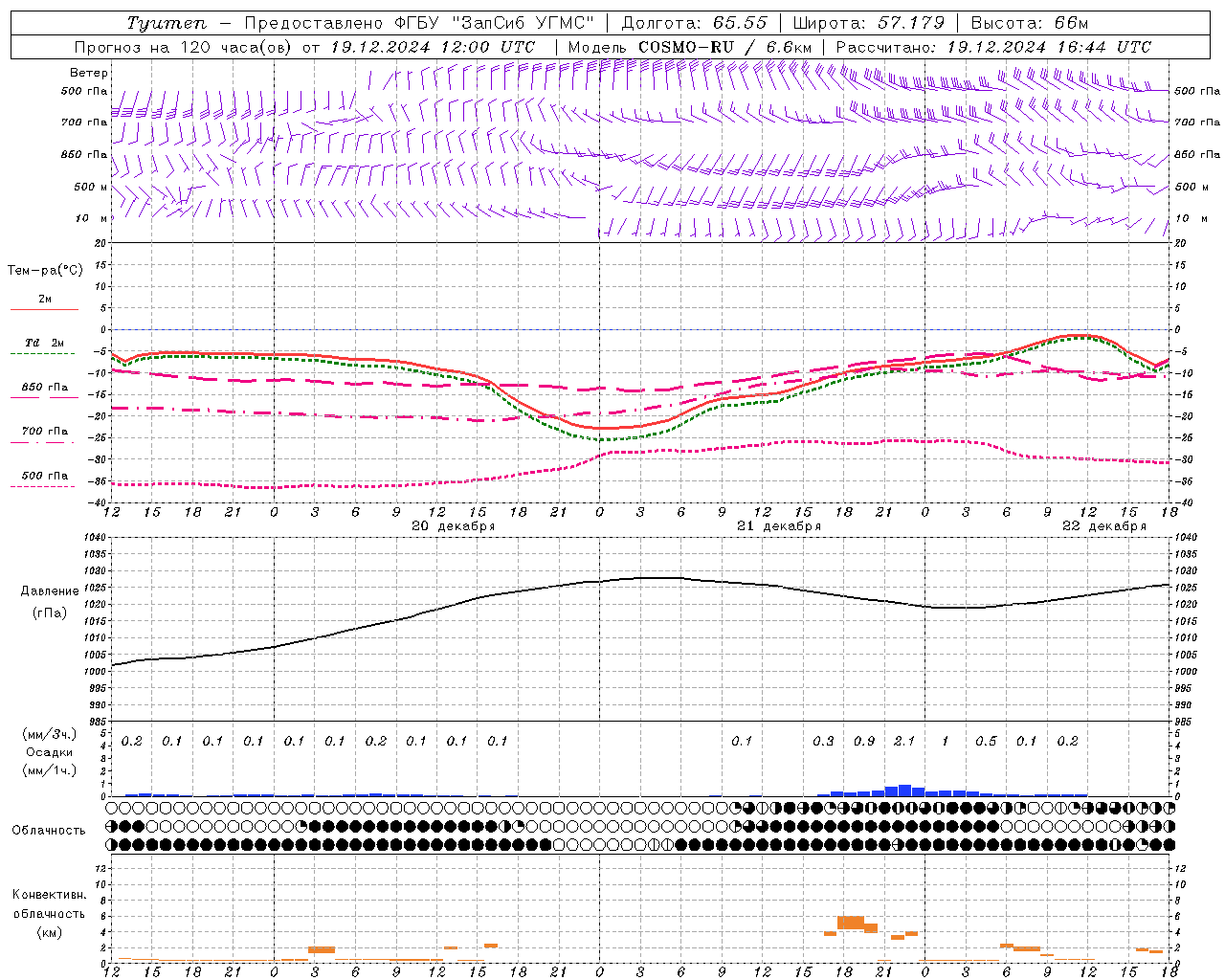This screenshot has width=1225, height=980.
Task: Select the "22 декабря" date label
Action: (x=1104, y=526)
